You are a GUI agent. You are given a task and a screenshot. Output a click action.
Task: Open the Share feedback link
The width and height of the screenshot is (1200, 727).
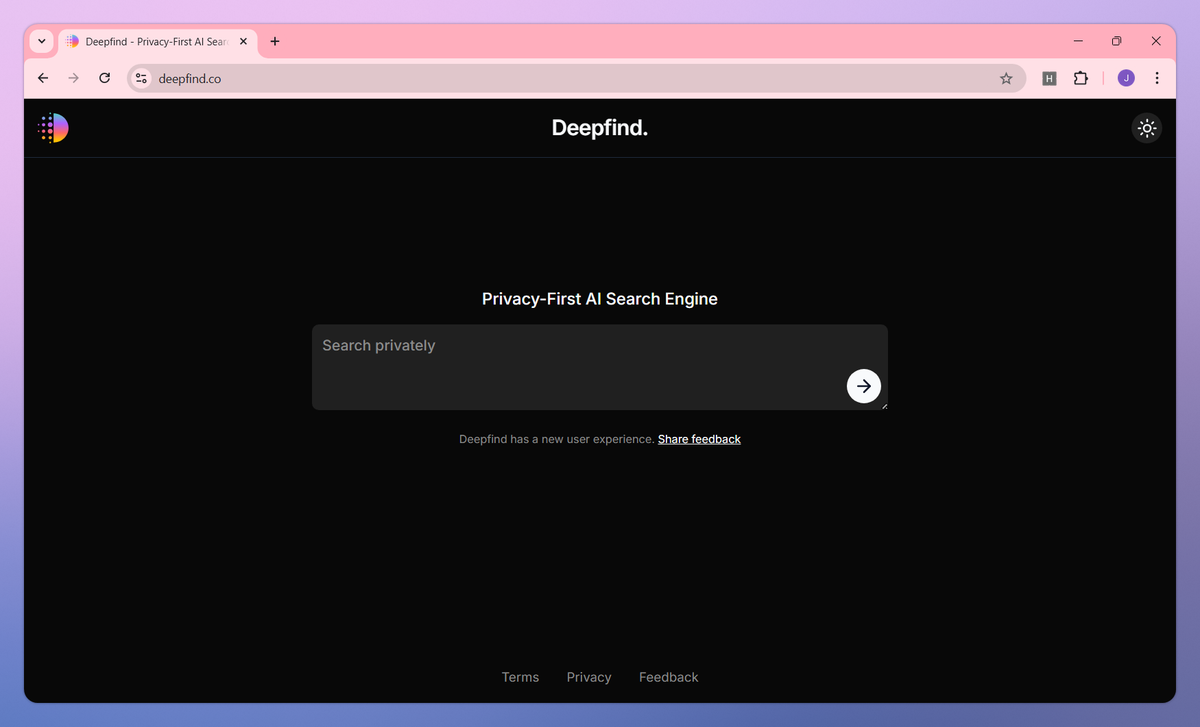click(699, 439)
